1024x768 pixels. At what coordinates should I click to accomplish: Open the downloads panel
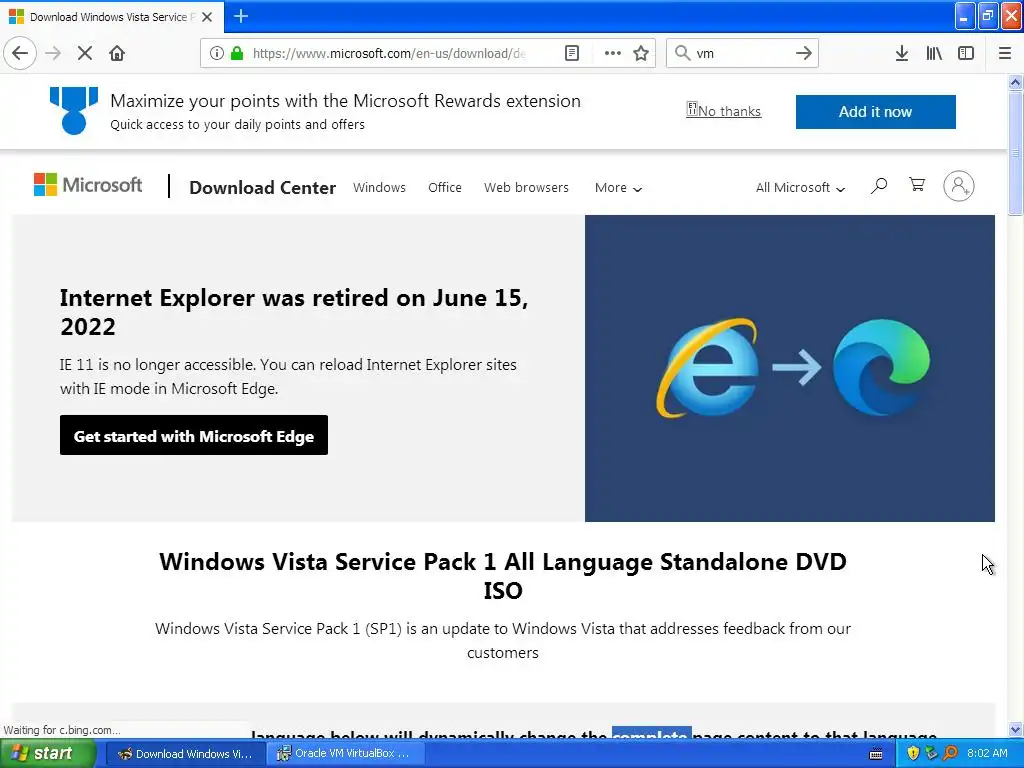click(x=902, y=53)
